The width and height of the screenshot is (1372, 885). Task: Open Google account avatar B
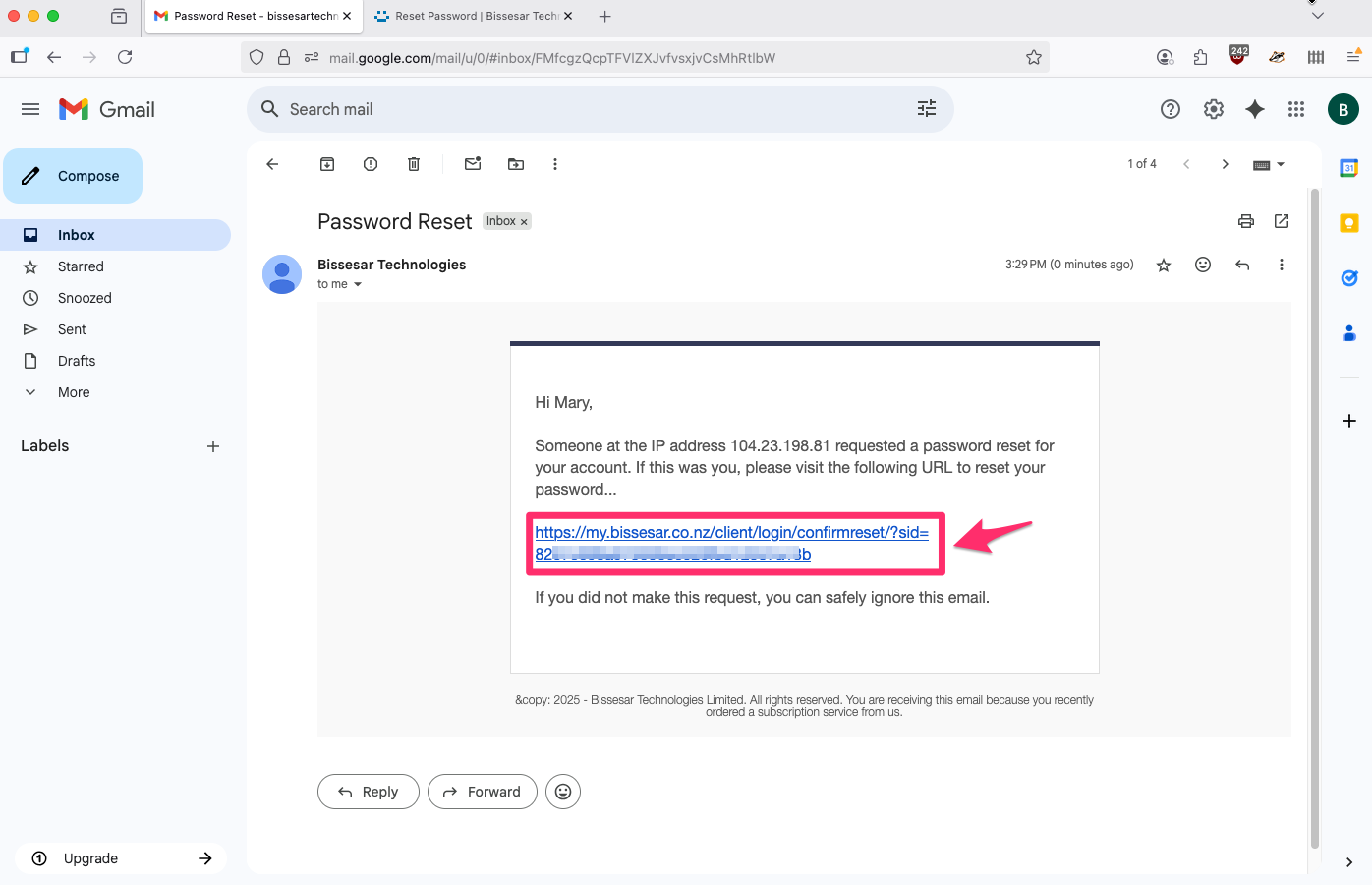[1343, 109]
